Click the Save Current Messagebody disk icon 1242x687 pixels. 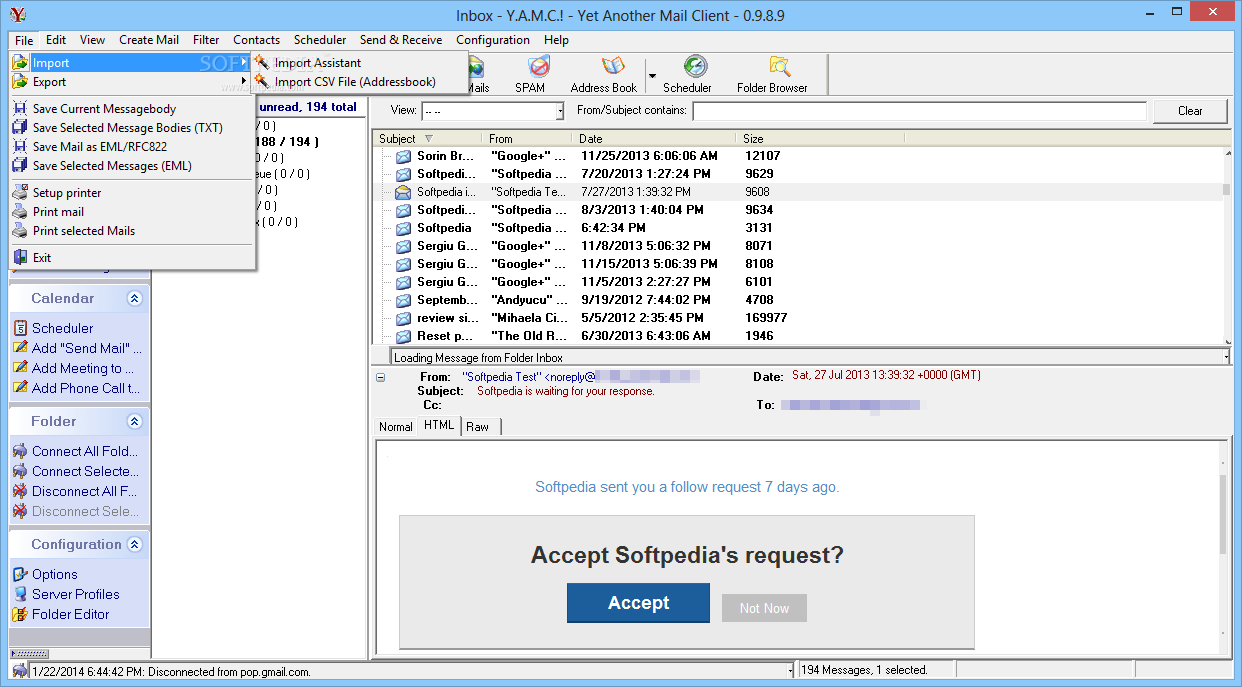coord(20,108)
